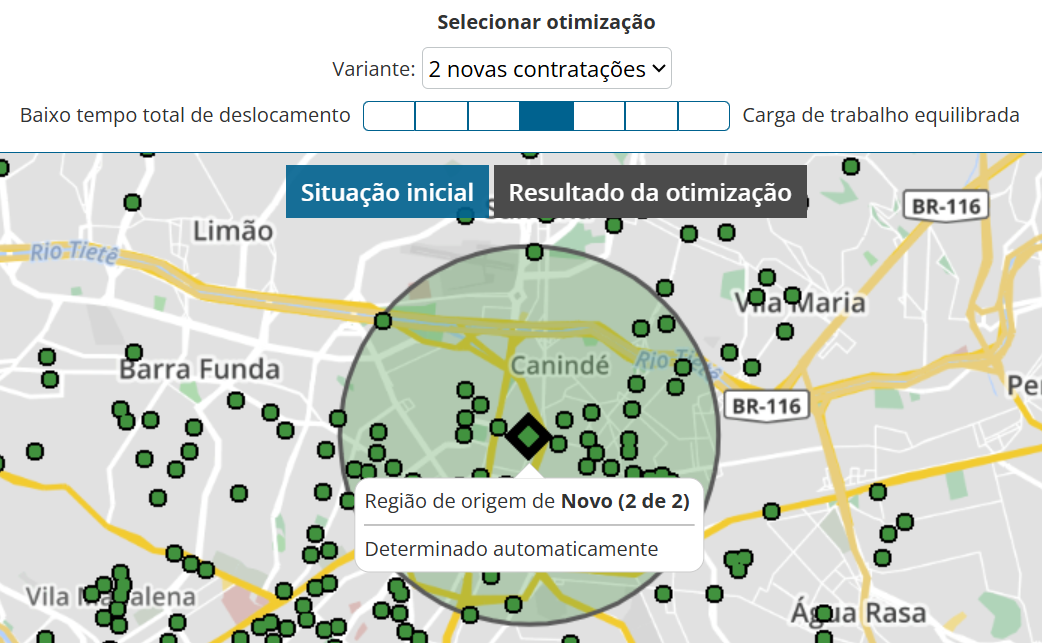
Task: Switch to the Situação inicial tab
Action: click(x=387, y=192)
